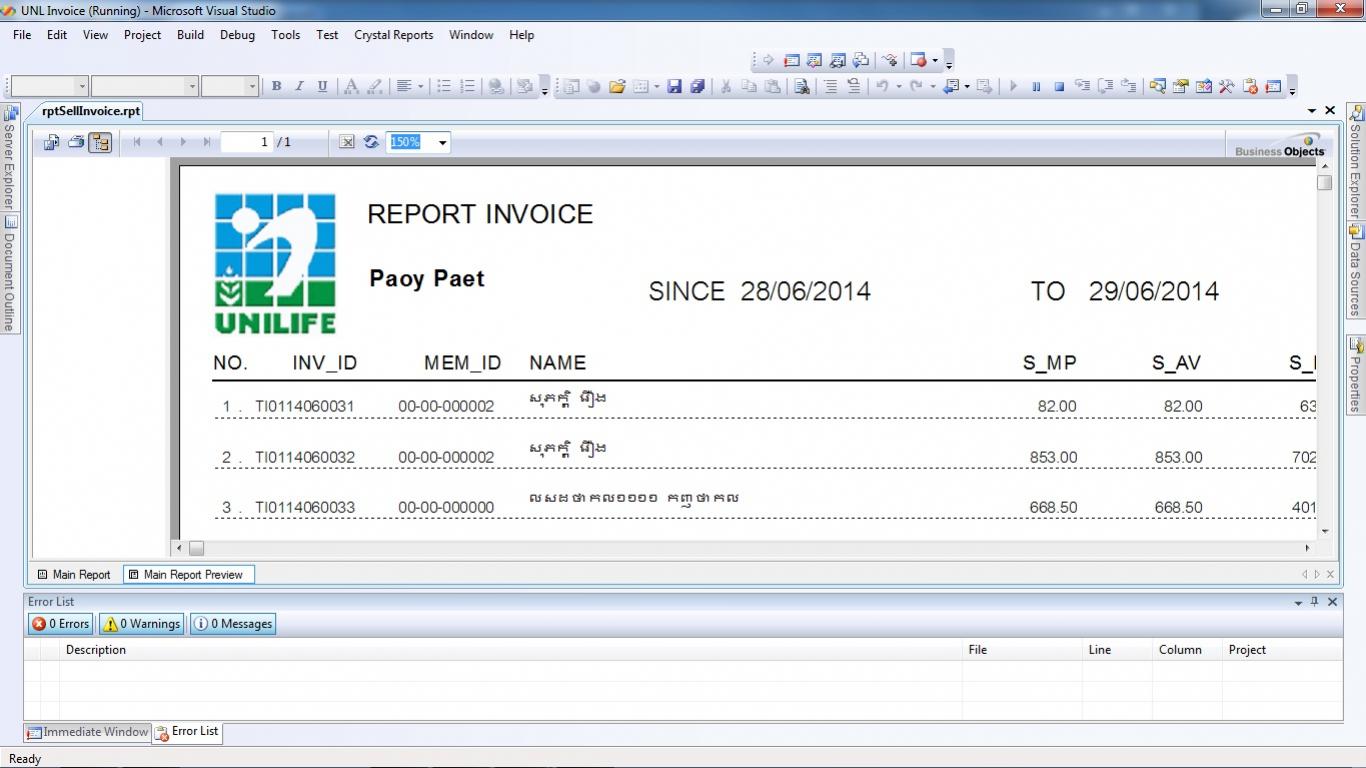The image size is (1366, 768).
Task: Expand the Redo history dropdown arrow
Action: tap(932, 86)
